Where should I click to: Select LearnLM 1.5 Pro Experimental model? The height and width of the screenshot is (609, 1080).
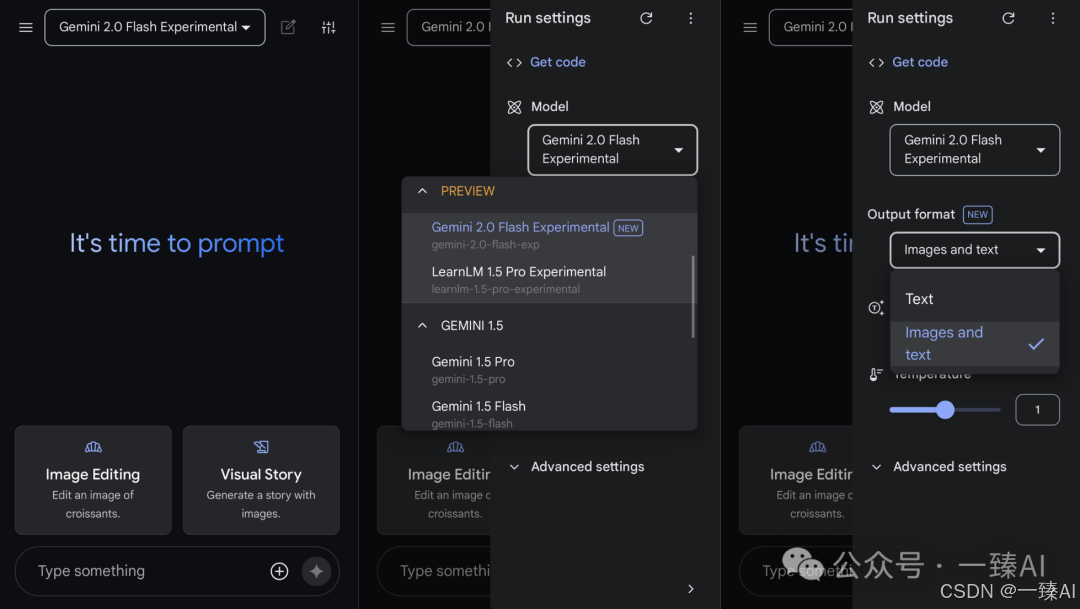549,280
